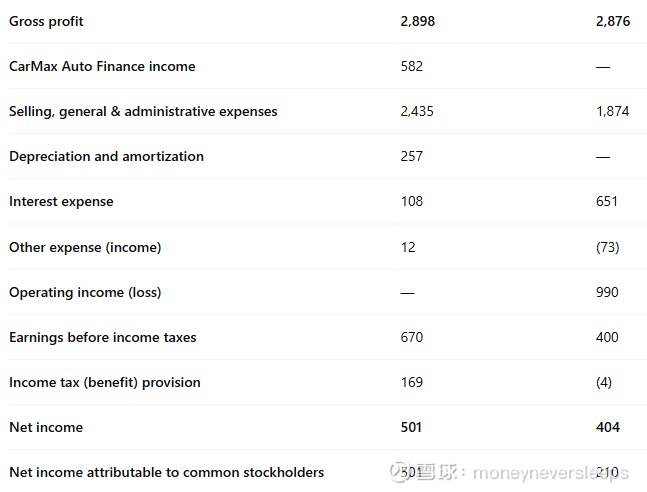Click the CarMax Auto Finance value 582

coord(411,66)
